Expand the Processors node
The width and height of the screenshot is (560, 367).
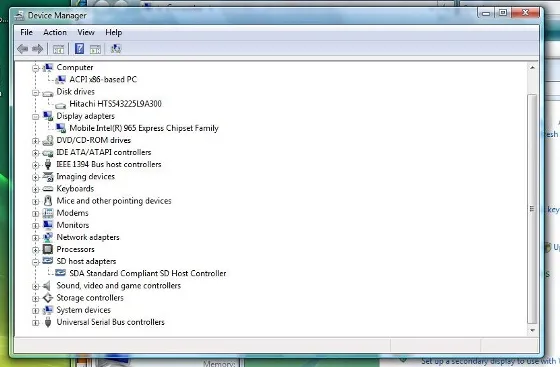click(35, 250)
